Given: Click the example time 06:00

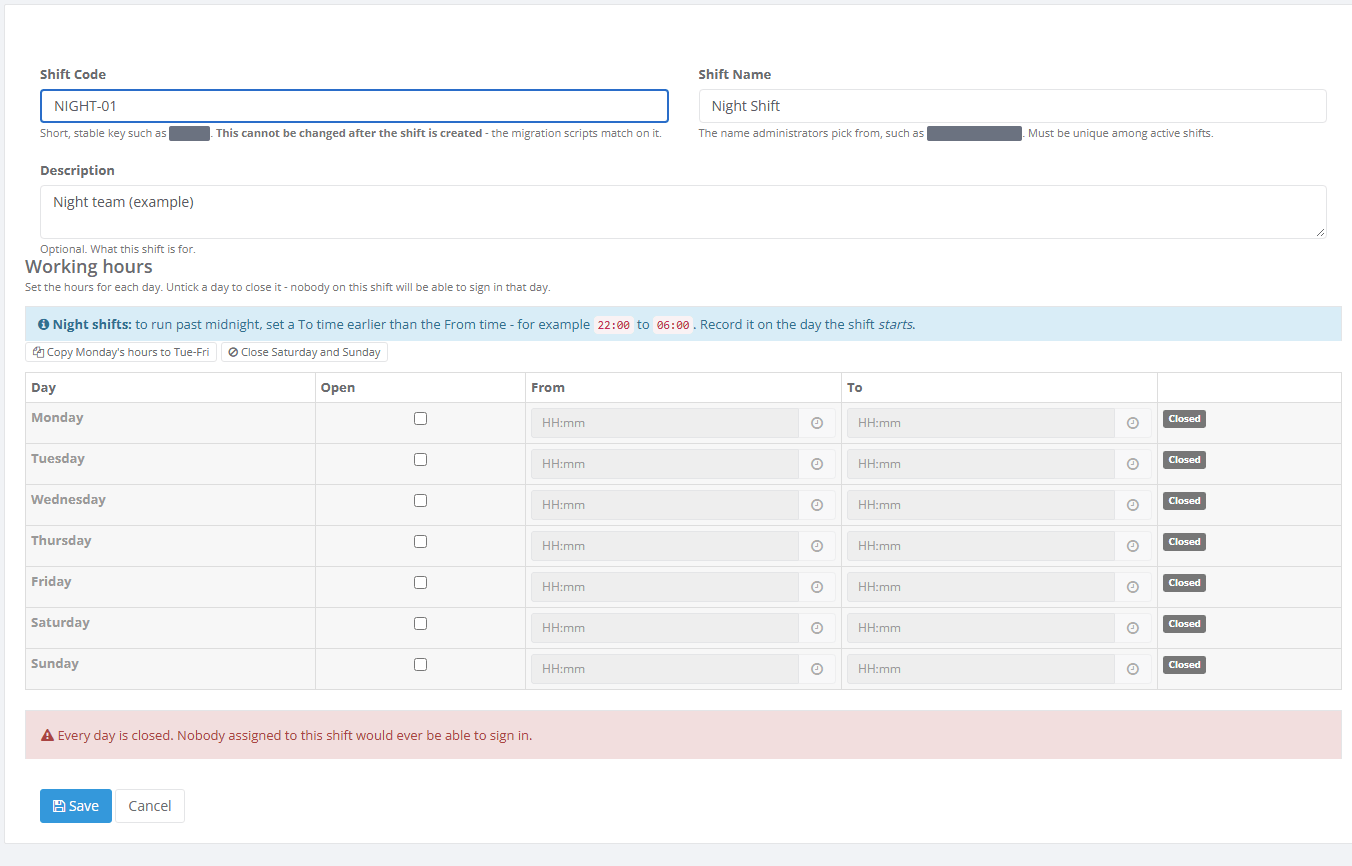Looking at the screenshot, I should (673, 325).
